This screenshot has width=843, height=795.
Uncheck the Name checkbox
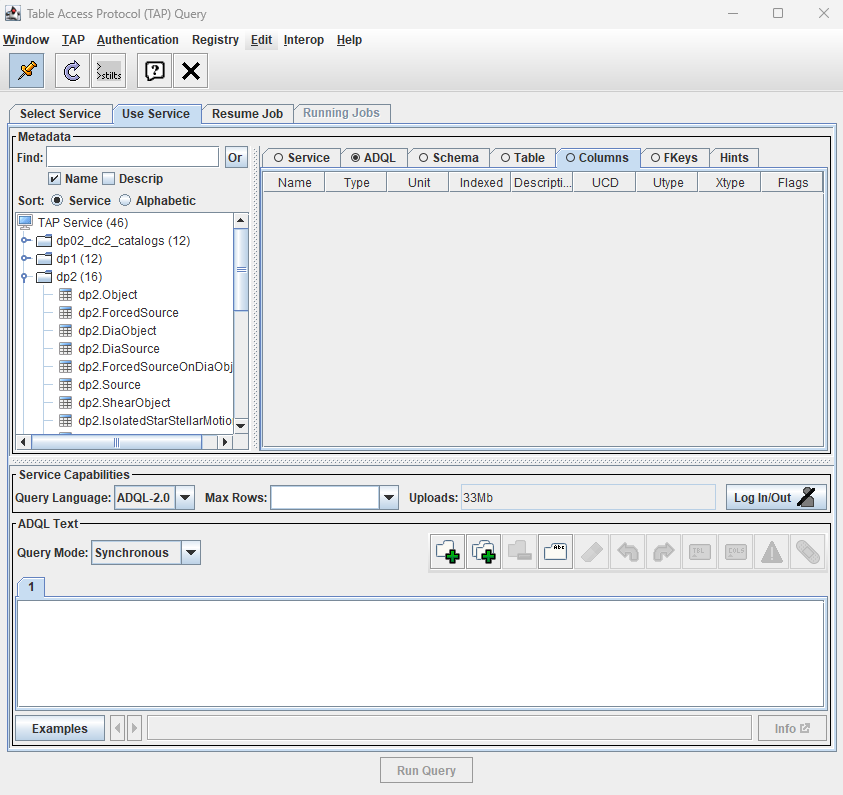pos(54,178)
